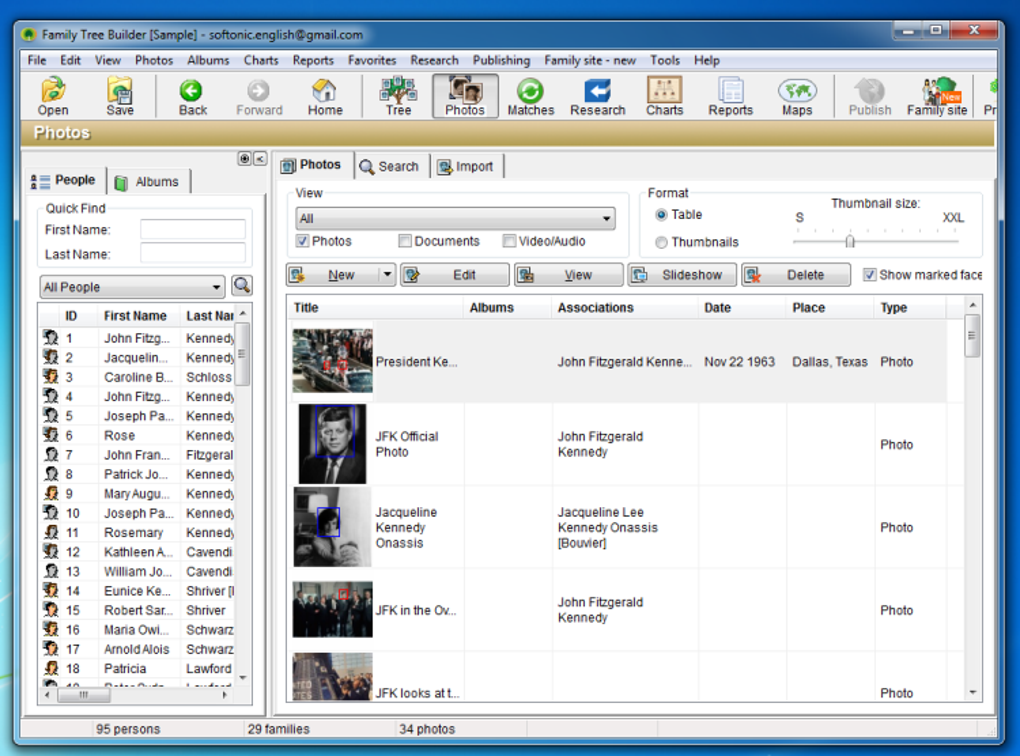Screen dimensions: 1020x756
Task: Enable the Documents checkbox
Action: point(405,241)
